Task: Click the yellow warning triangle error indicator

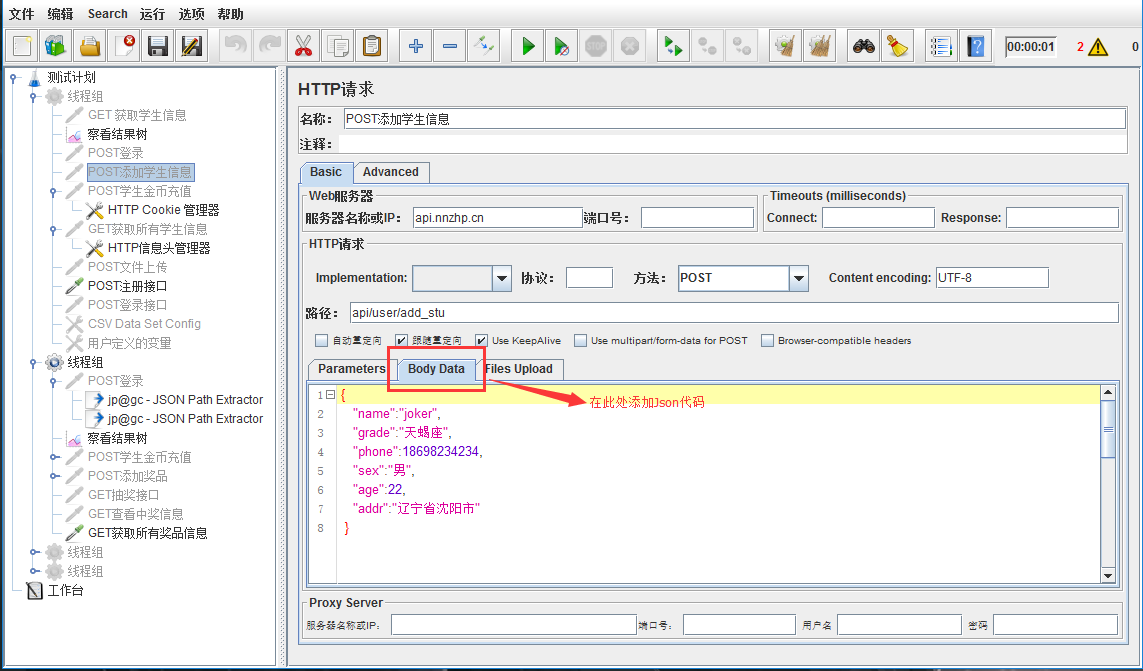Action: pos(1098,47)
